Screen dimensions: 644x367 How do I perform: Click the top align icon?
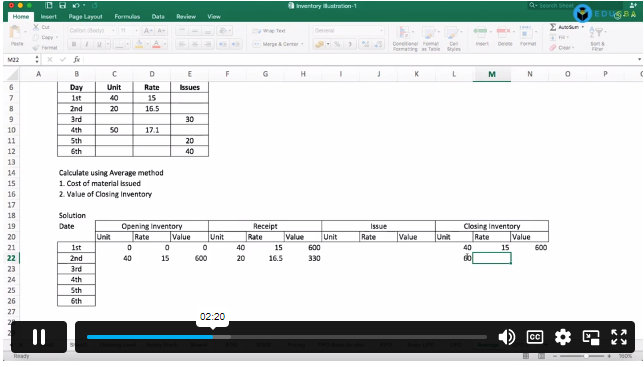click(x=182, y=31)
